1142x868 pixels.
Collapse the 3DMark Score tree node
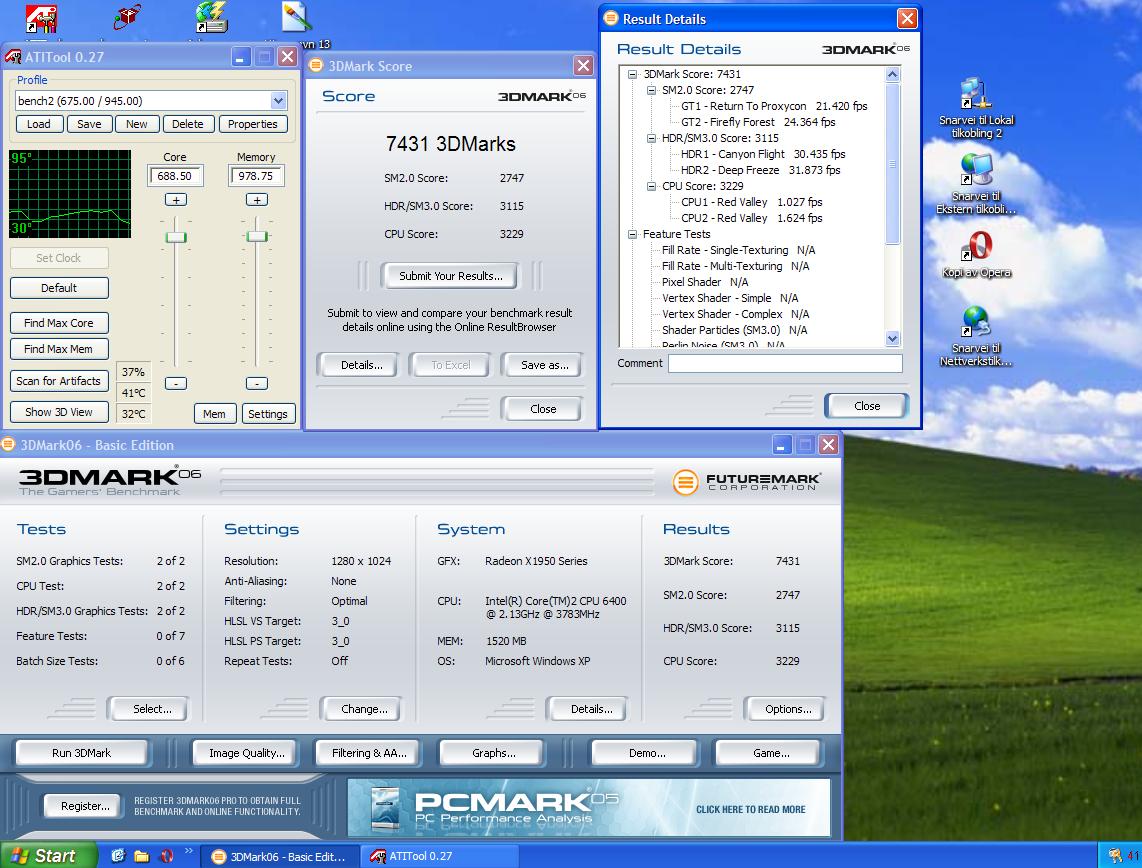click(632, 74)
